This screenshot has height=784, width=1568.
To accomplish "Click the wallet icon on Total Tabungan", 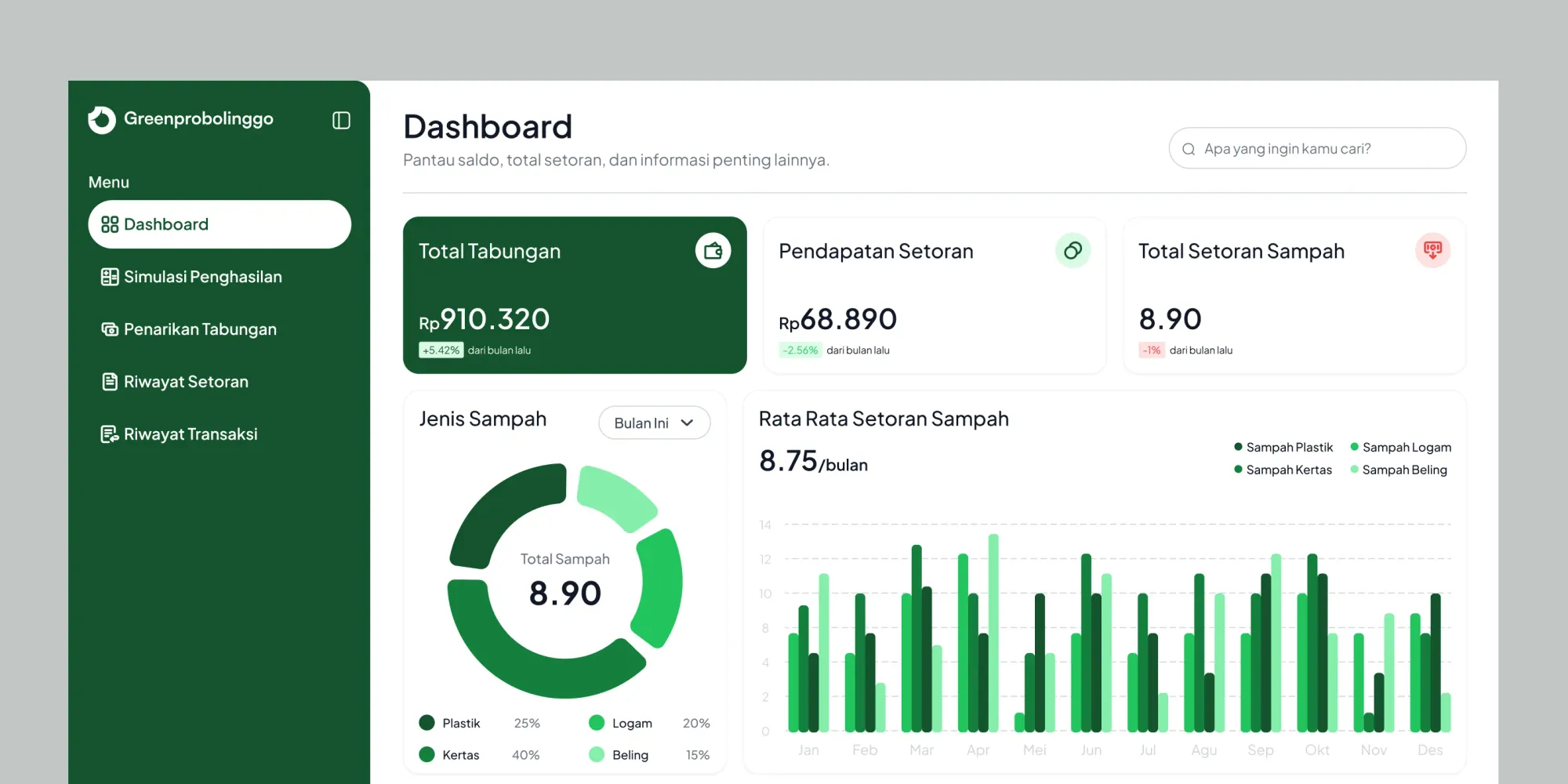I will (x=713, y=251).
